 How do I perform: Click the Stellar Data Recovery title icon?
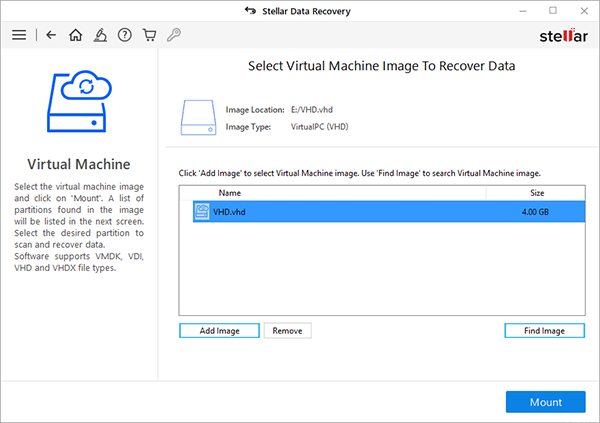(250, 10)
